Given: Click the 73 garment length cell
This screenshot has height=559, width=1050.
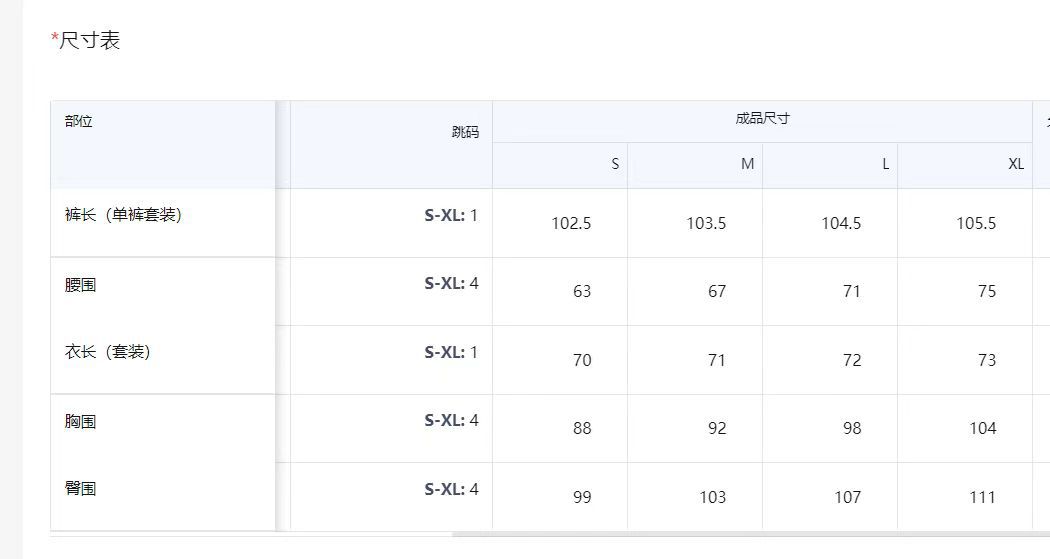Looking at the screenshot, I should pyautogui.click(x=986, y=360).
